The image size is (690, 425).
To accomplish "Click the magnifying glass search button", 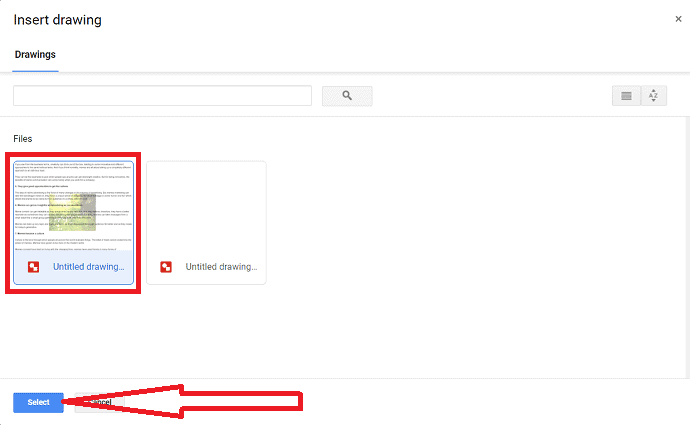I will (x=347, y=96).
